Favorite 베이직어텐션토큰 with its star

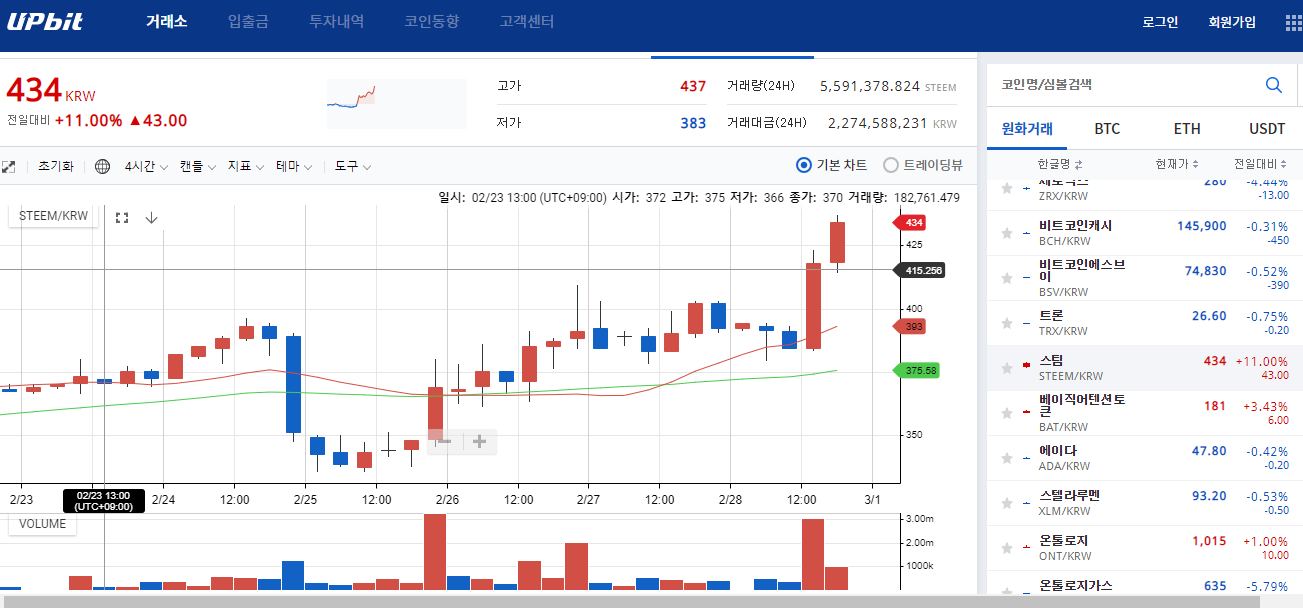click(1007, 413)
